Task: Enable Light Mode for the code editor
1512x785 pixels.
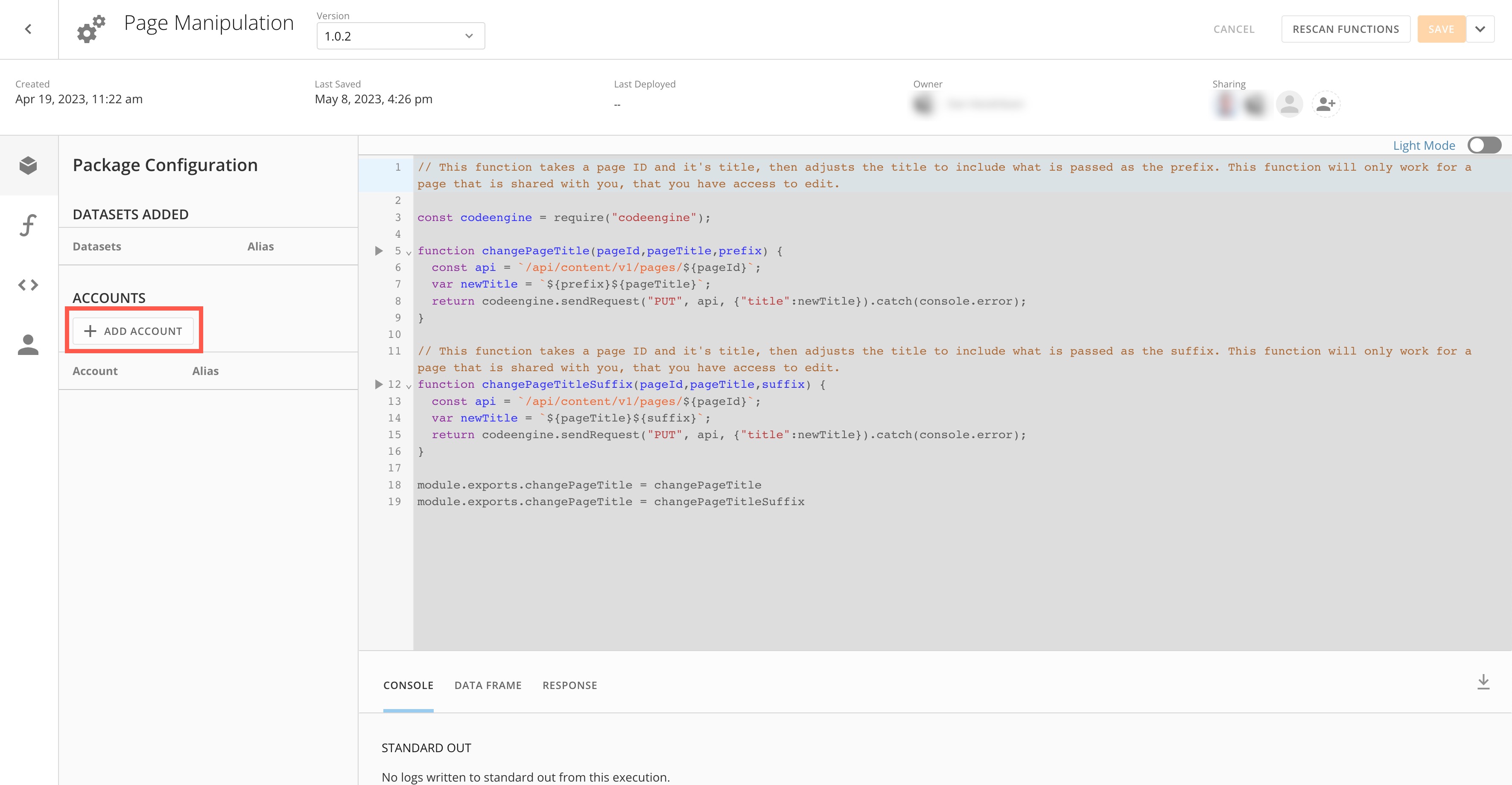Action: tap(1484, 145)
